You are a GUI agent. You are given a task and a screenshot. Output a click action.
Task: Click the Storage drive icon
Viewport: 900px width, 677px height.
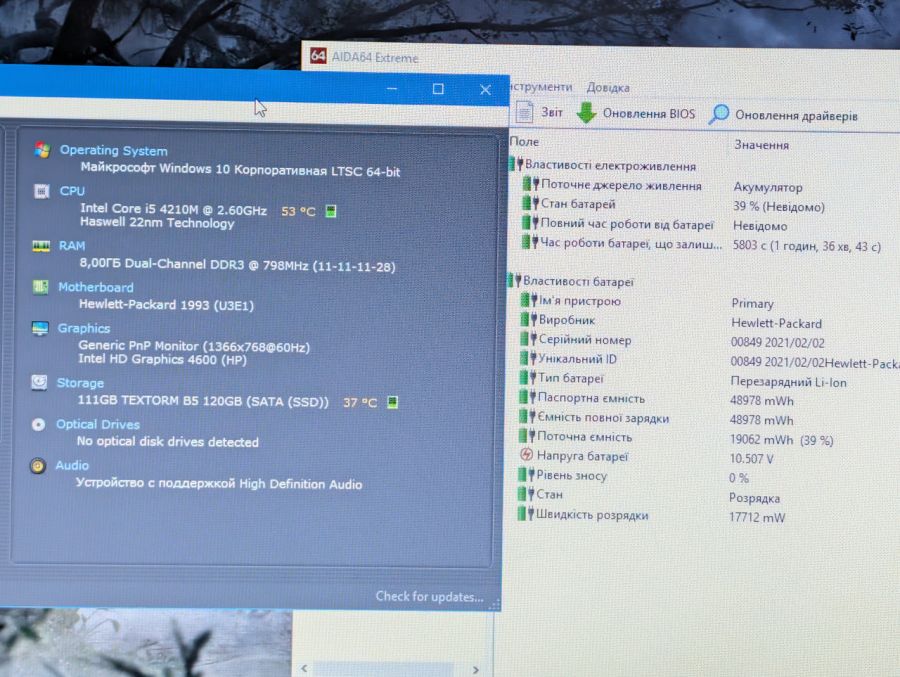[39, 382]
